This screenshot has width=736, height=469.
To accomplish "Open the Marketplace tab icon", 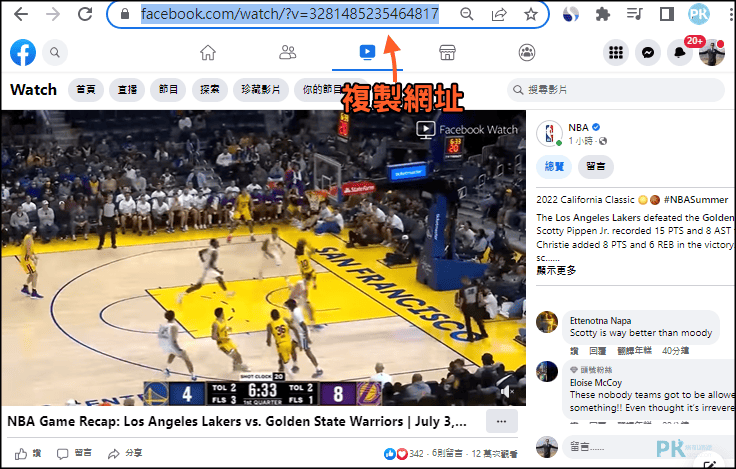I will [x=447, y=52].
